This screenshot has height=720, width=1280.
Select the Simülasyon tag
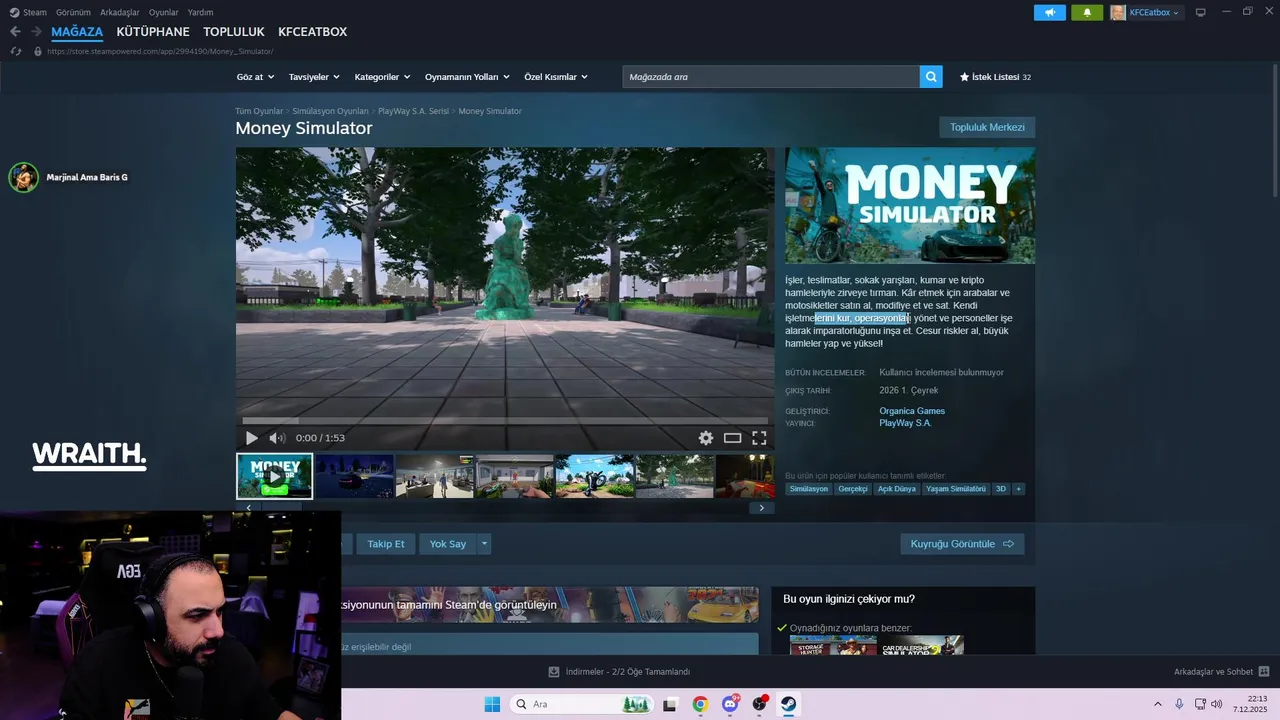(809, 489)
